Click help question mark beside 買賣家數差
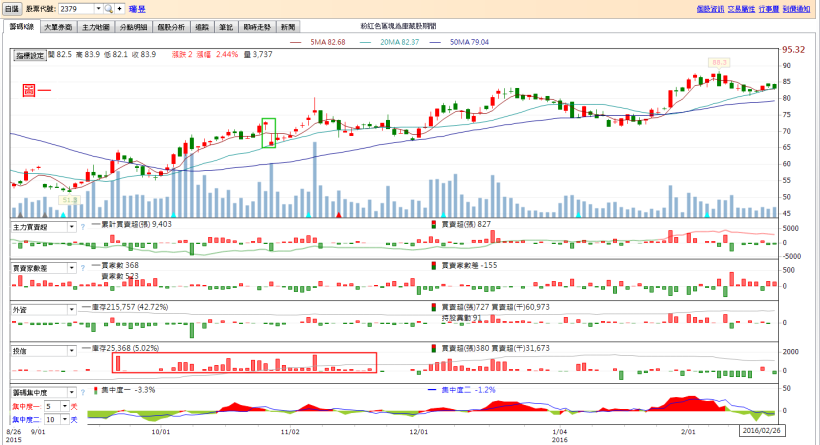Screen dimensions: 820x445 coord(82,268)
